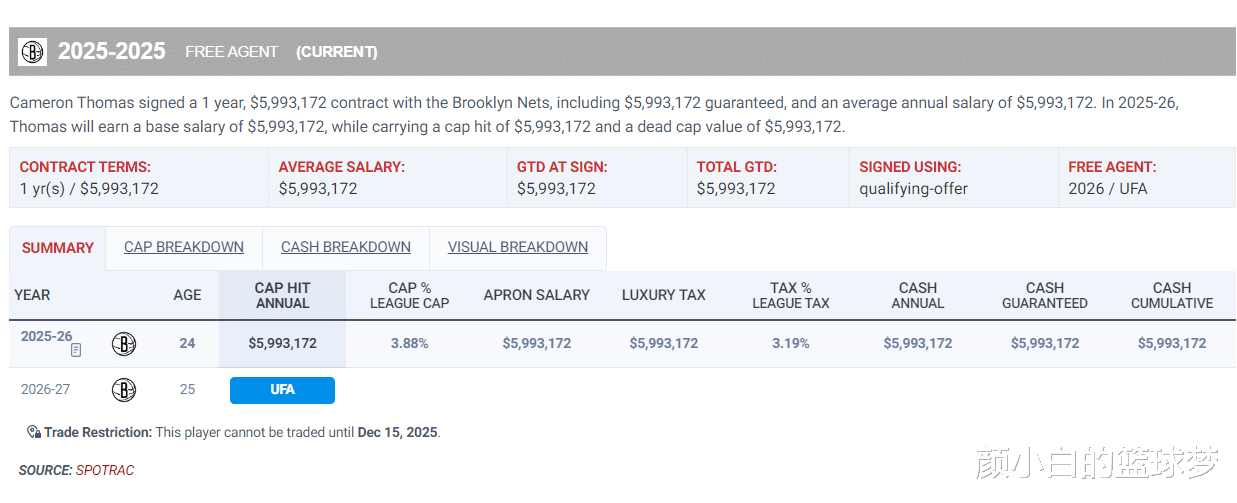Click the Nets logo in the 2026-27 row
Viewport: 1237px width, 503px height.
pos(124,390)
